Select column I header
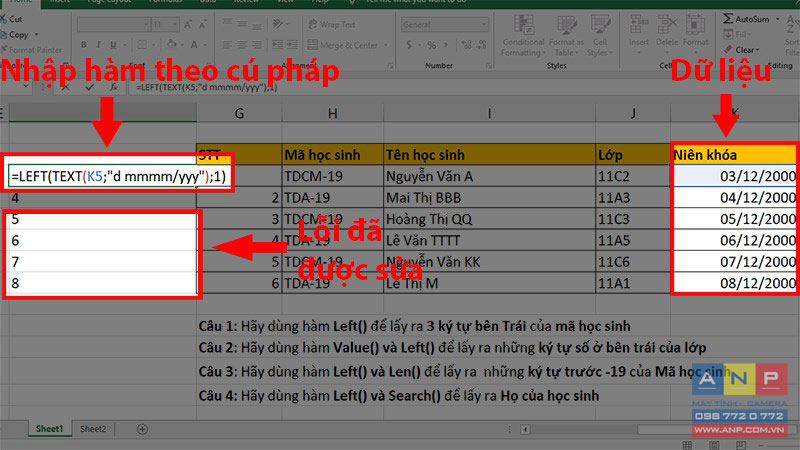The height and width of the screenshot is (450, 800). pyautogui.click(x=489, y=113)
